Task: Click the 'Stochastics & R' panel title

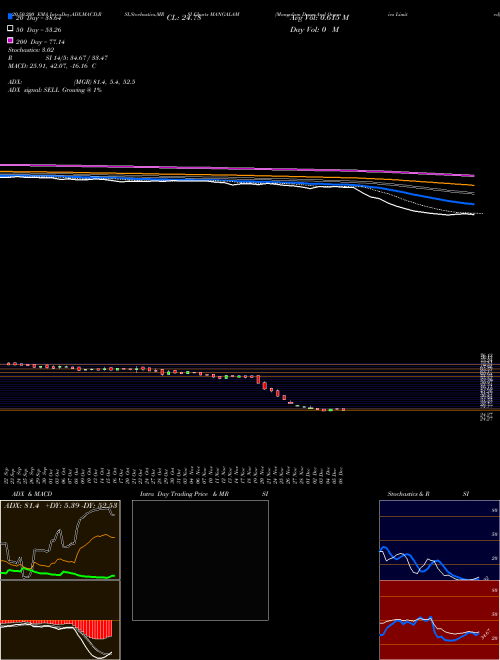Action: [408, 494]
